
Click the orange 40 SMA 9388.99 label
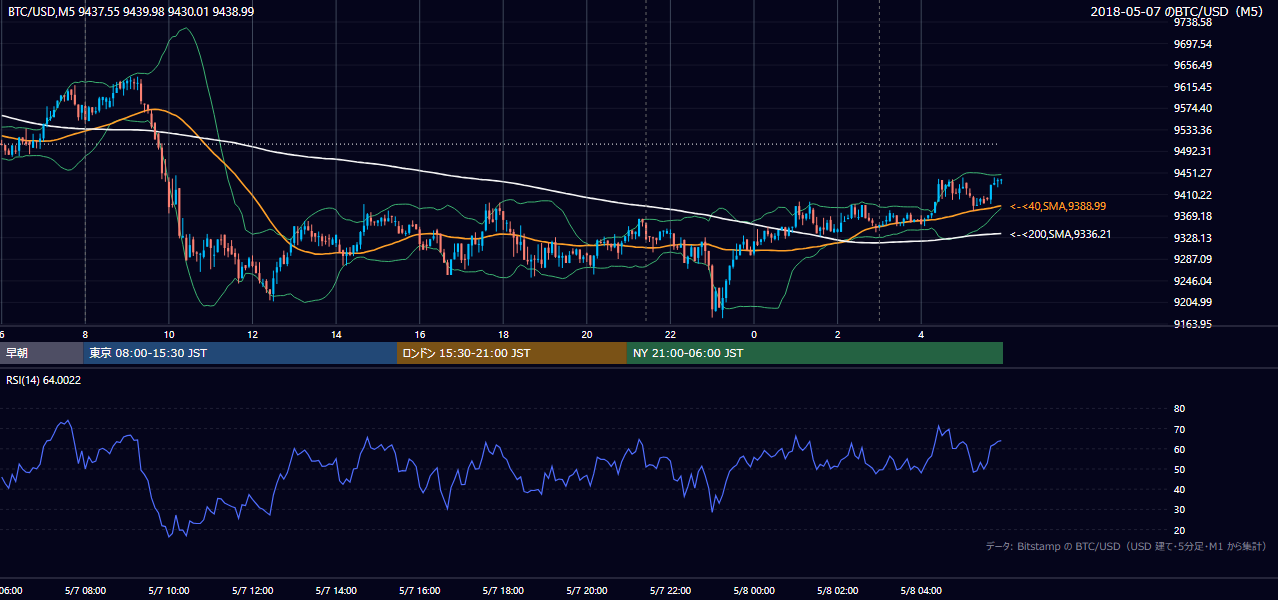[1058, 206]
